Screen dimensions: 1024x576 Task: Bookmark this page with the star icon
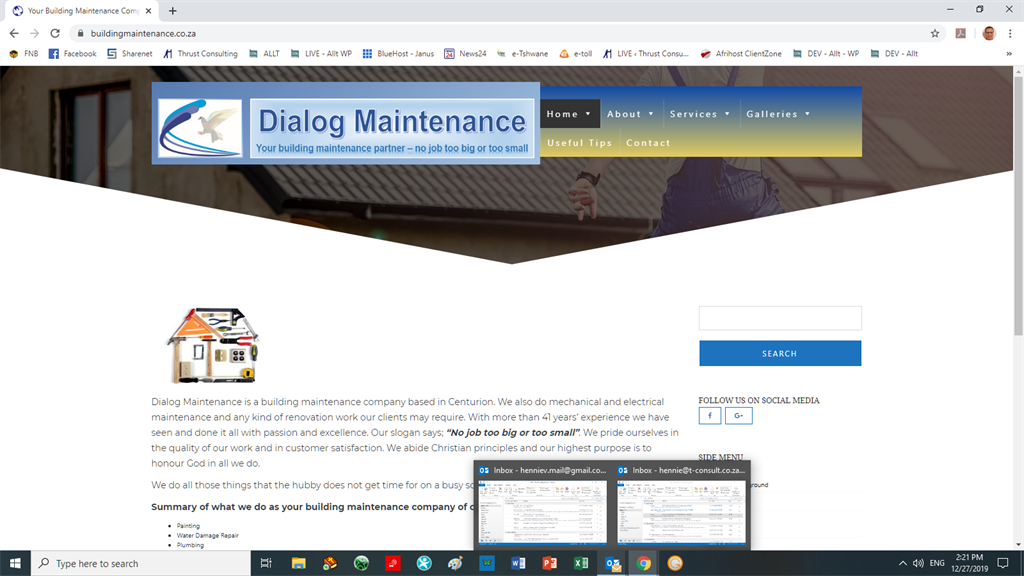[x=935, y=33]
